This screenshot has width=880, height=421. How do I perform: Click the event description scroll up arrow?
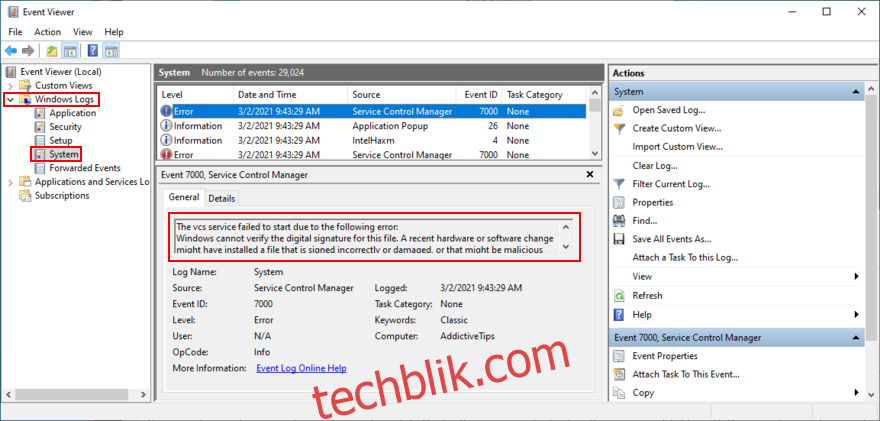[x=566, y=227]
